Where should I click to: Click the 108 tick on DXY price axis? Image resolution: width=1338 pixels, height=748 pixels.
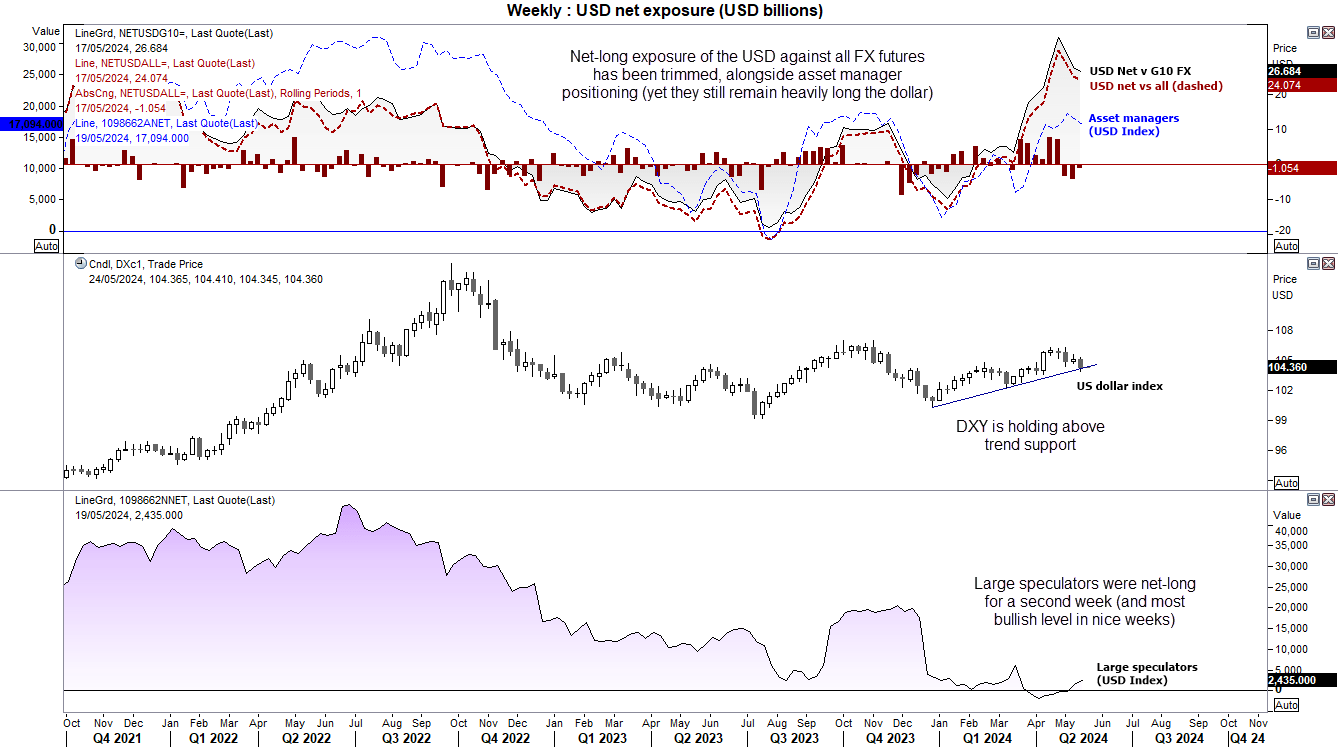[1282, 331]
